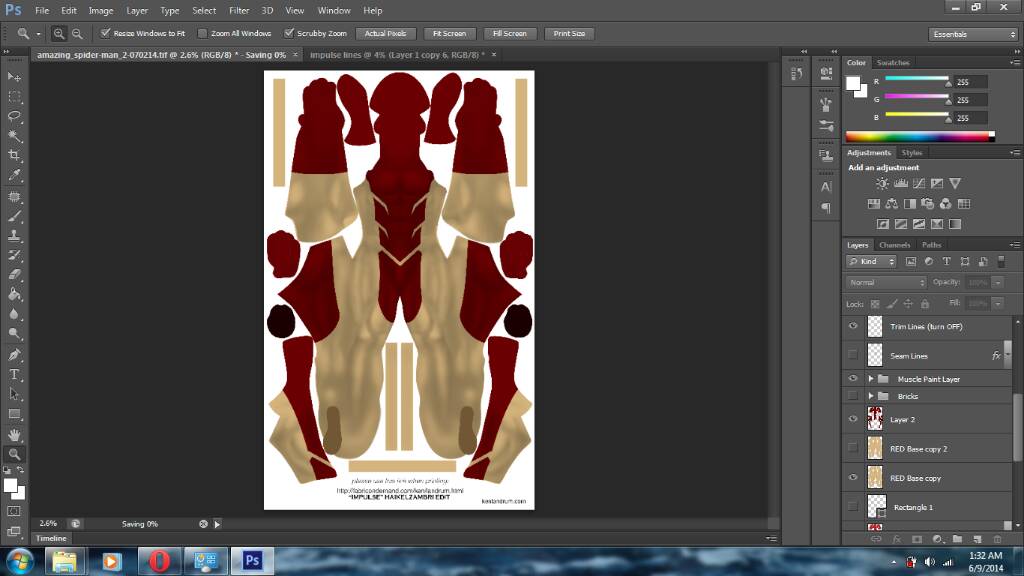The width and height of the screenshot is (1024, 576).
Task: Select the Horizontal Type tool
Action: click(14, 375)
